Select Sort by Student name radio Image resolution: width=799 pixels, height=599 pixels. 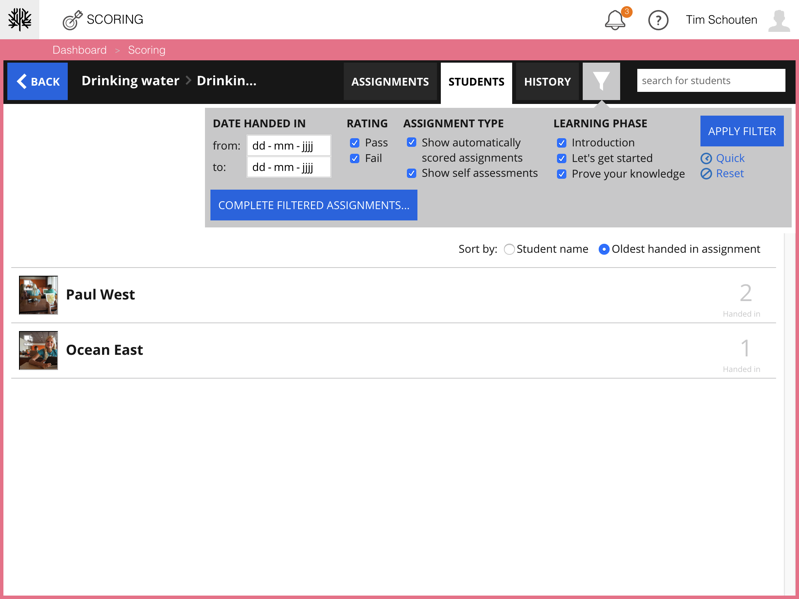click(509, 249)
